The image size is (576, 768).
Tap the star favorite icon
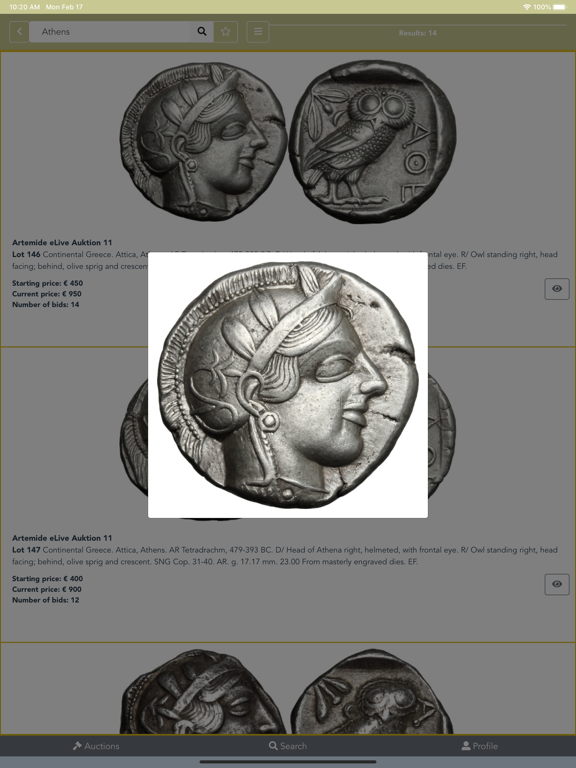pyautogui.click(x=225, y=32)
